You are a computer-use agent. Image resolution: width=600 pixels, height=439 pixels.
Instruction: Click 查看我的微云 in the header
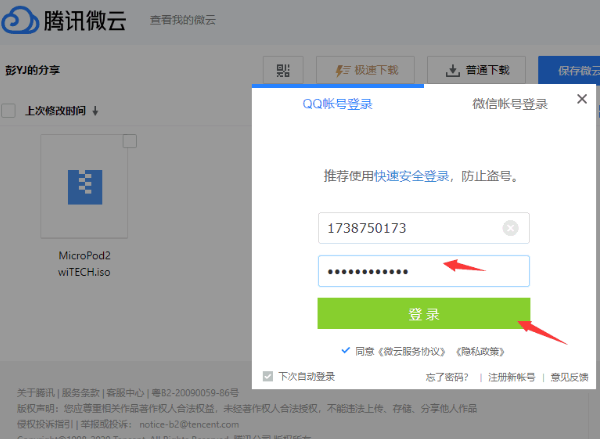(x=183, y=20)
